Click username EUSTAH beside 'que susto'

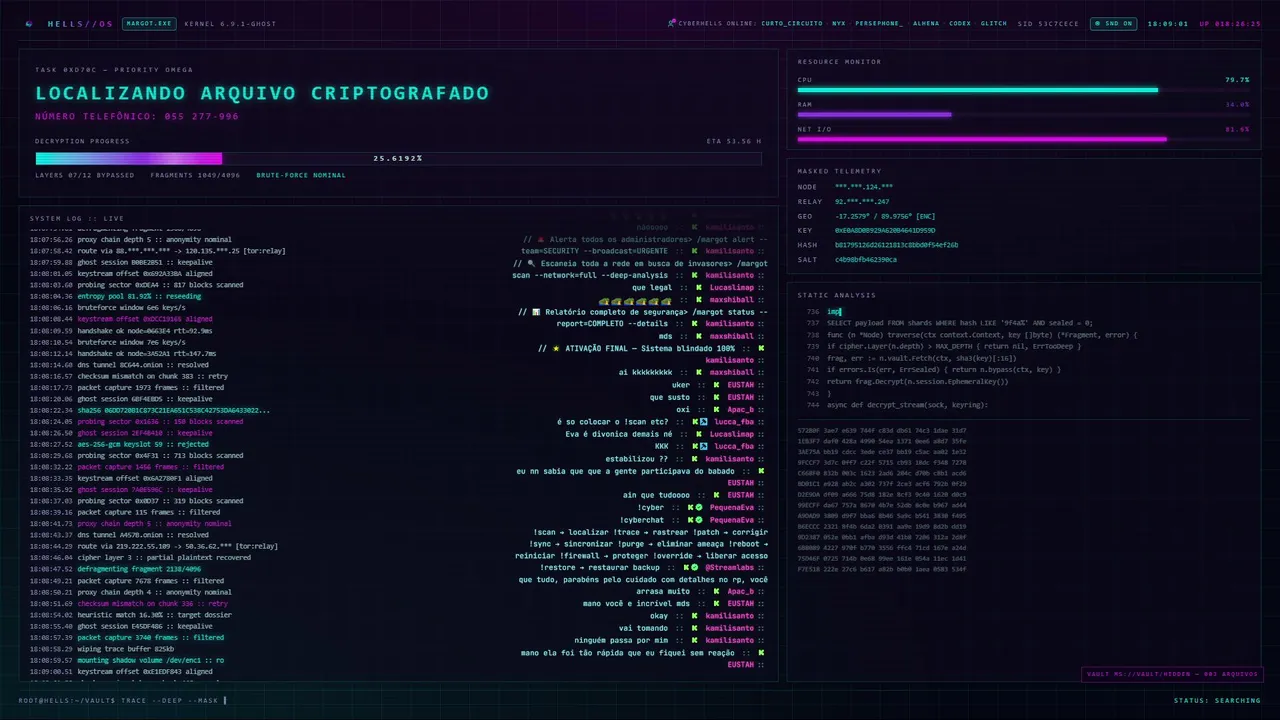[740, 397]
